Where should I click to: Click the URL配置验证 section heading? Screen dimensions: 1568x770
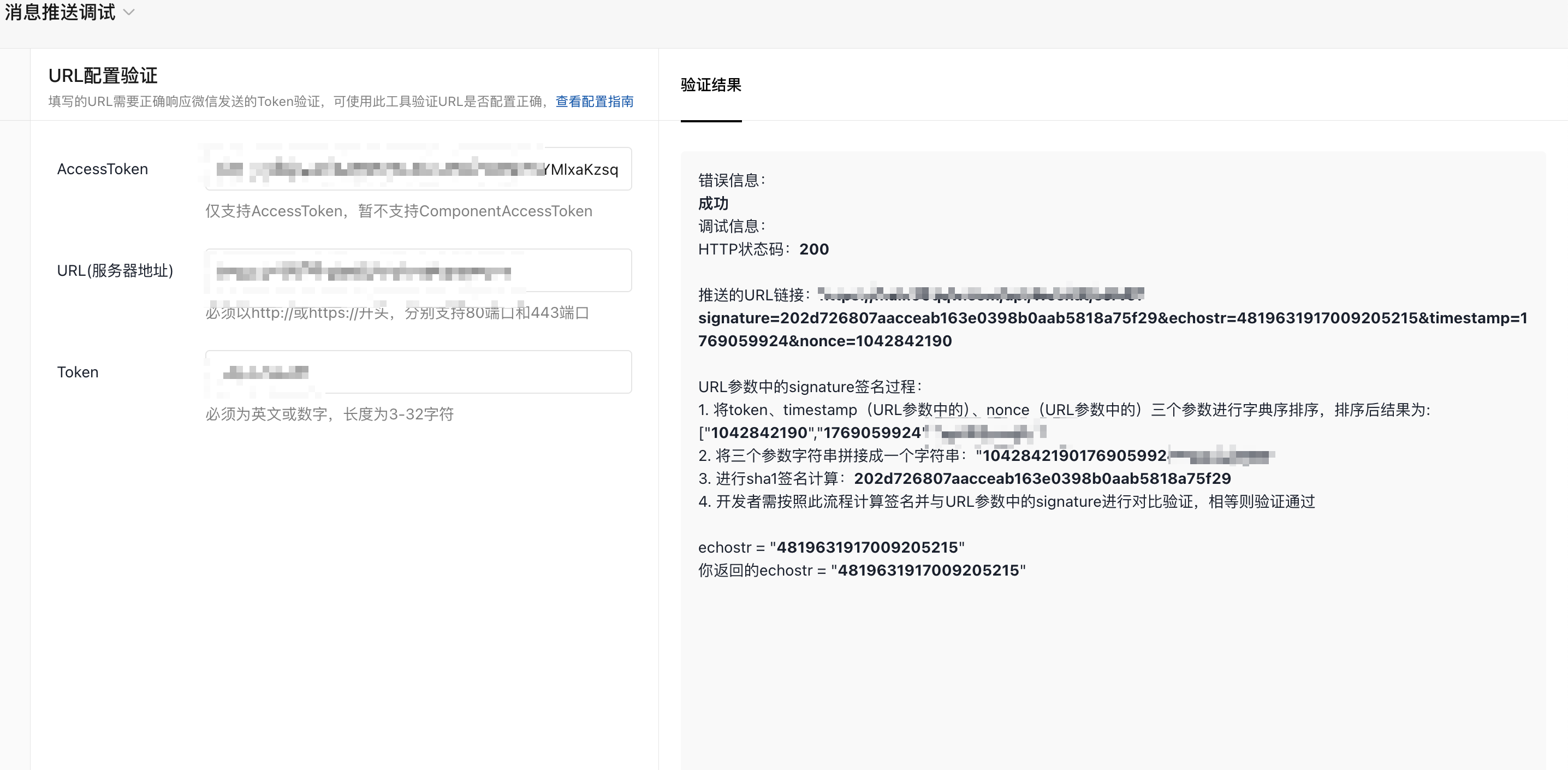(103, 75)
